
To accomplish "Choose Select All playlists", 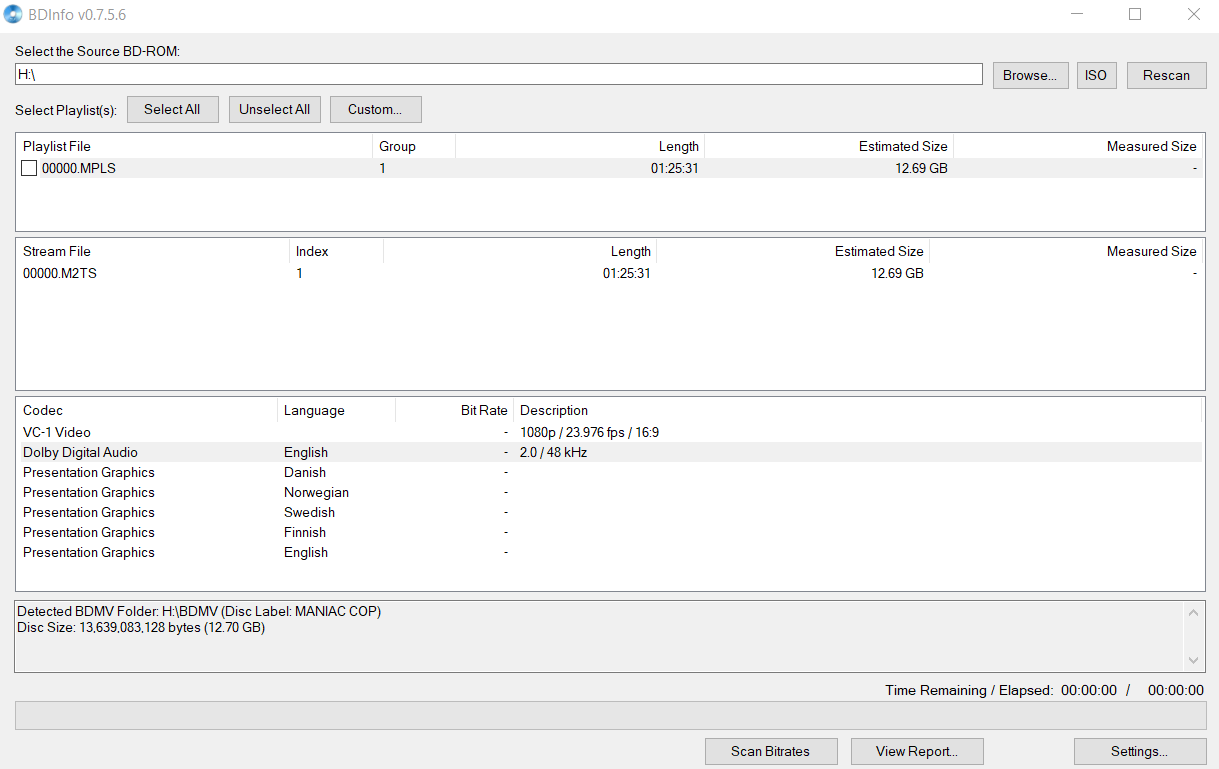I will [172, 110].
